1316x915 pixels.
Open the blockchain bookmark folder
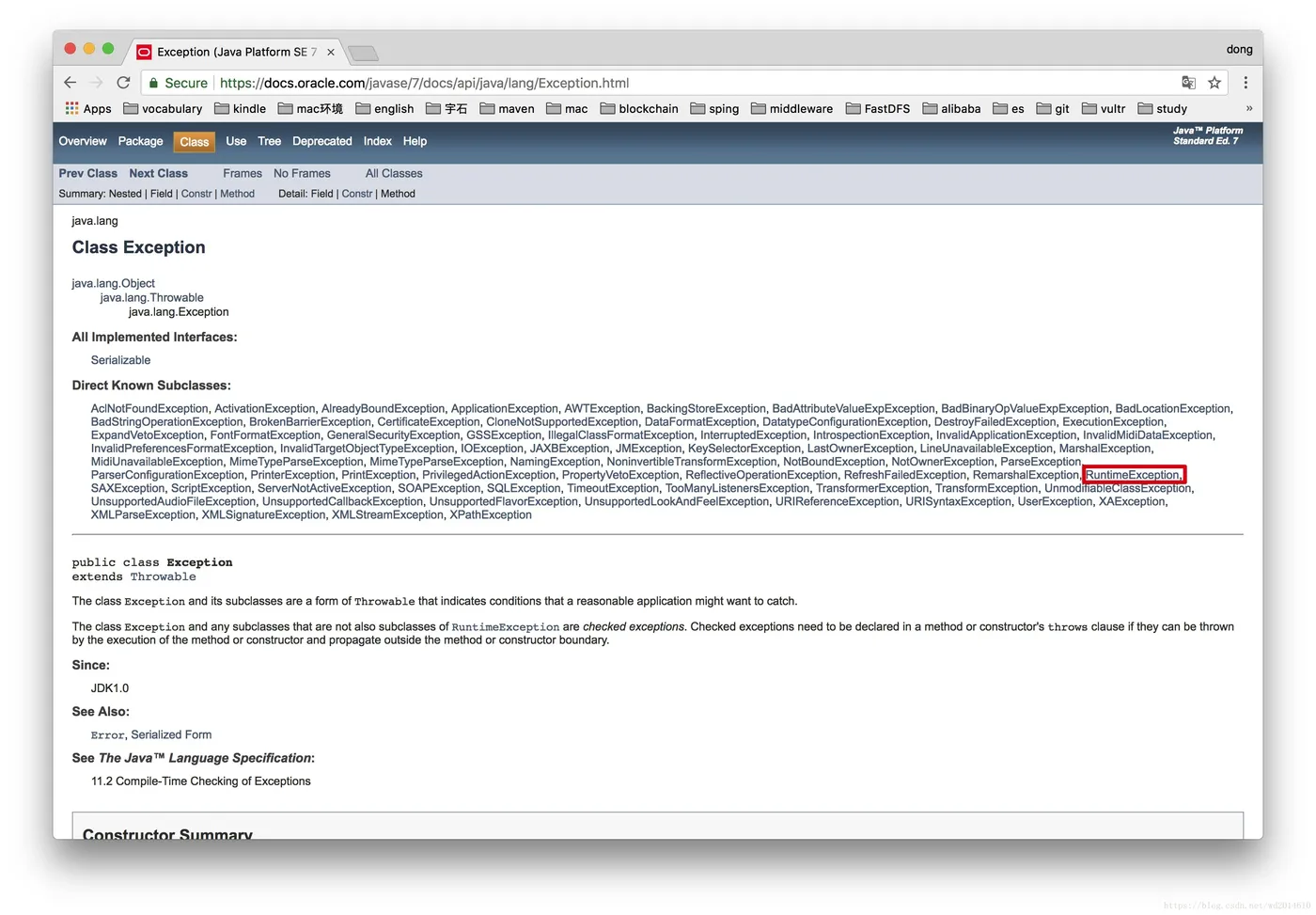pyautogui.click(x=639, y=109)
